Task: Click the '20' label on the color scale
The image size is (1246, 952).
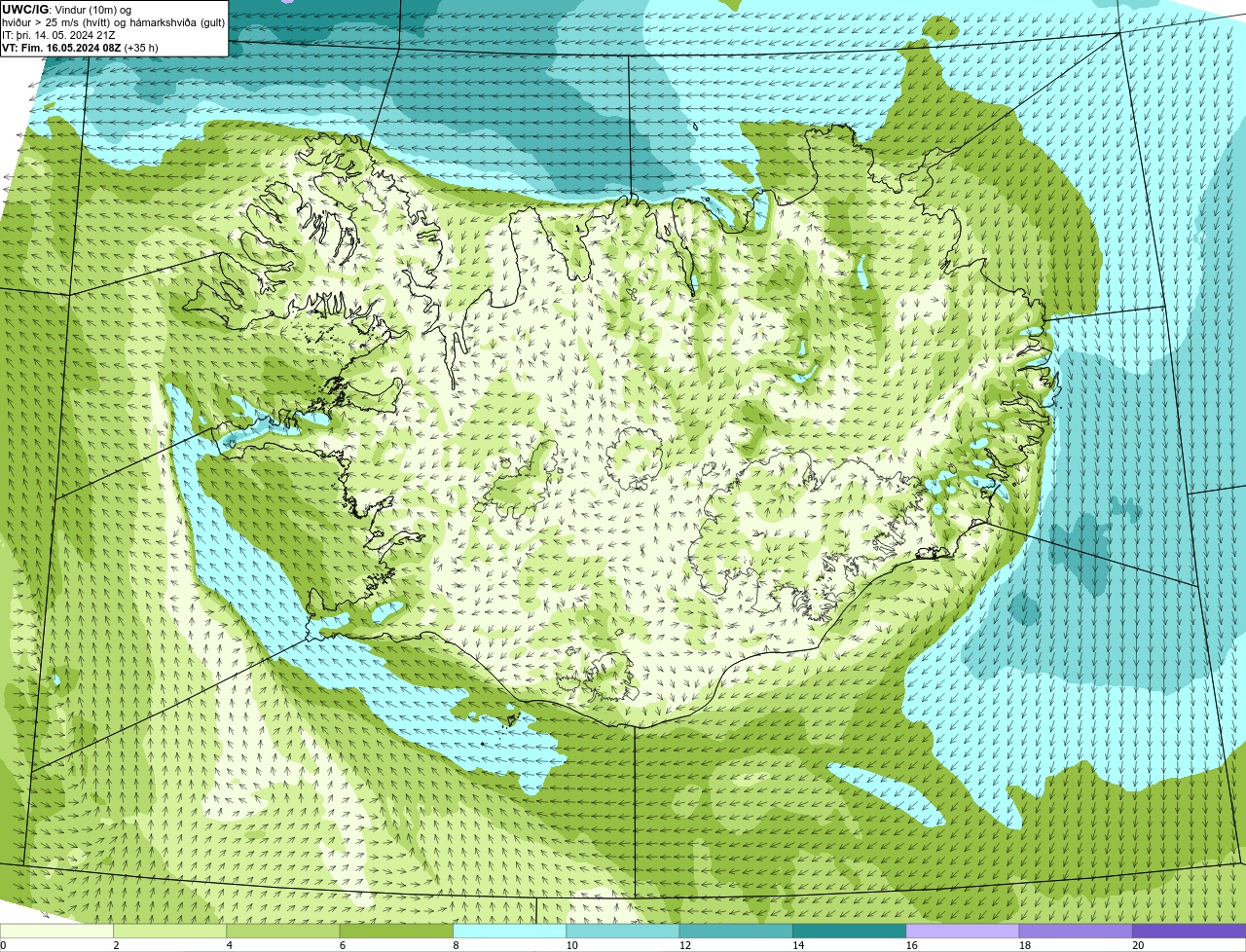Action: tap(1138, 945)
